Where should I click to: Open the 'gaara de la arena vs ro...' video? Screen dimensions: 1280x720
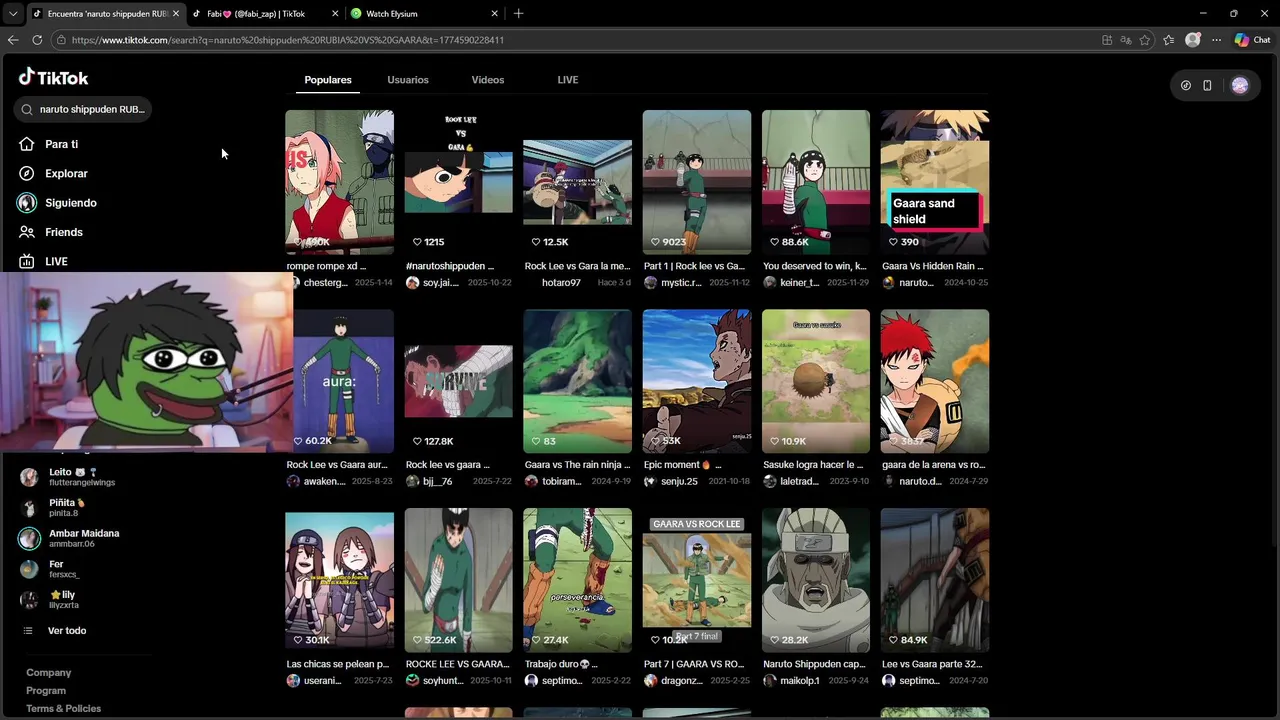click(x=935, y=381)
